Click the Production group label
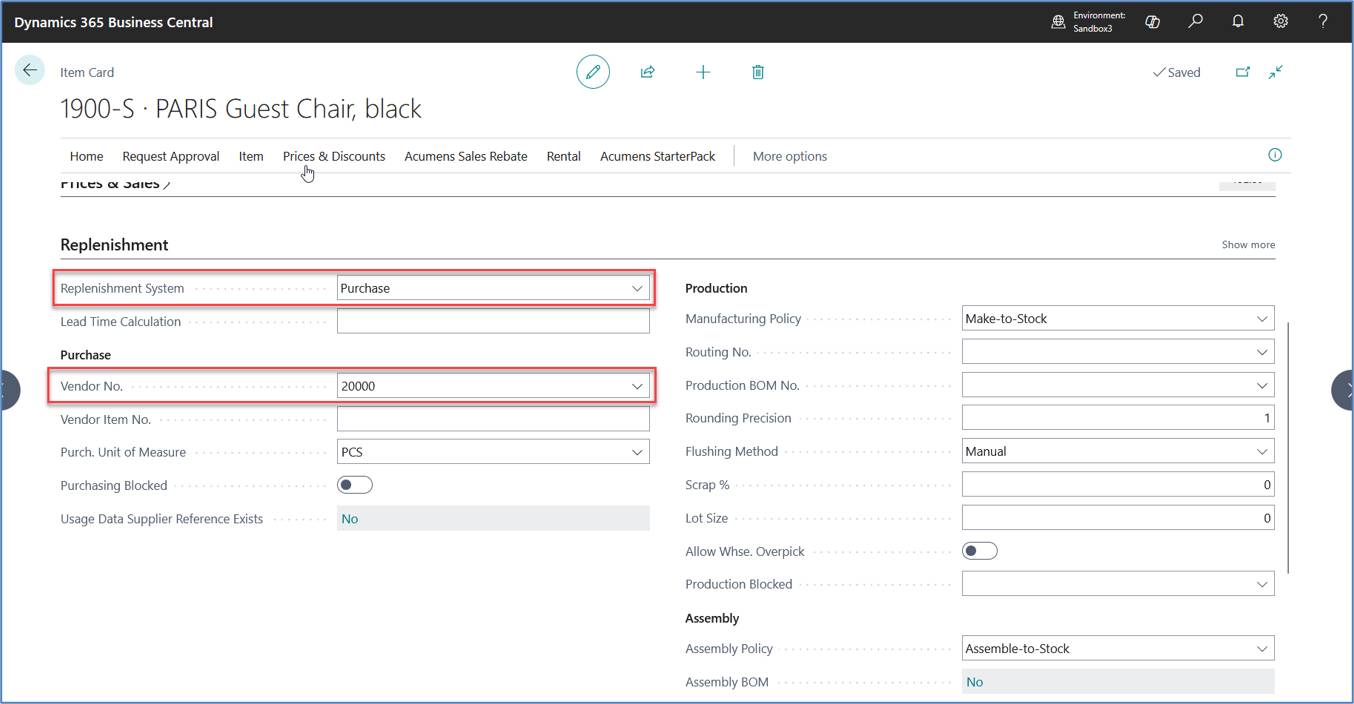This screenshot has height=704, width=1354. [x=716, y=288]
